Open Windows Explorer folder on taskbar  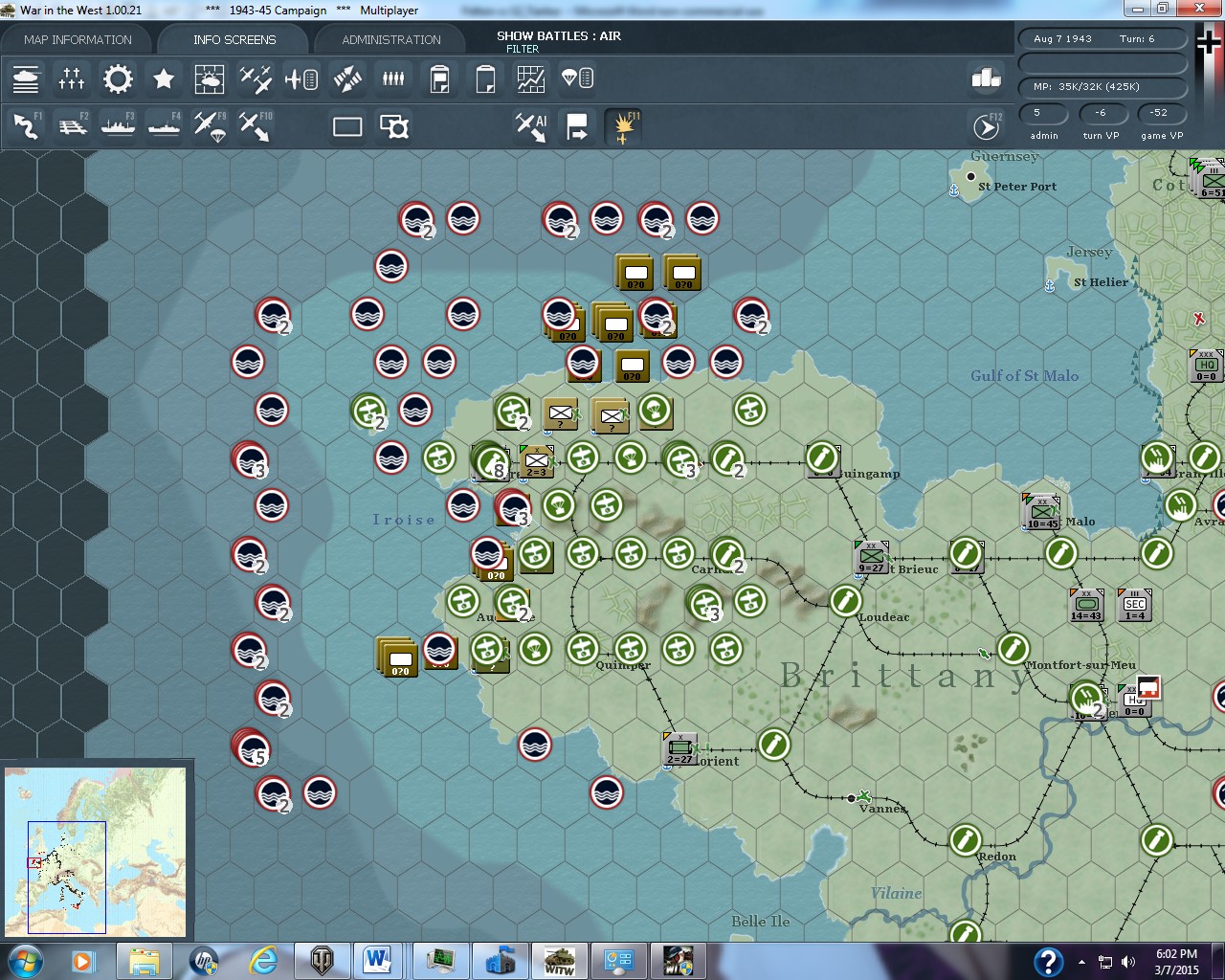point(144,961)
